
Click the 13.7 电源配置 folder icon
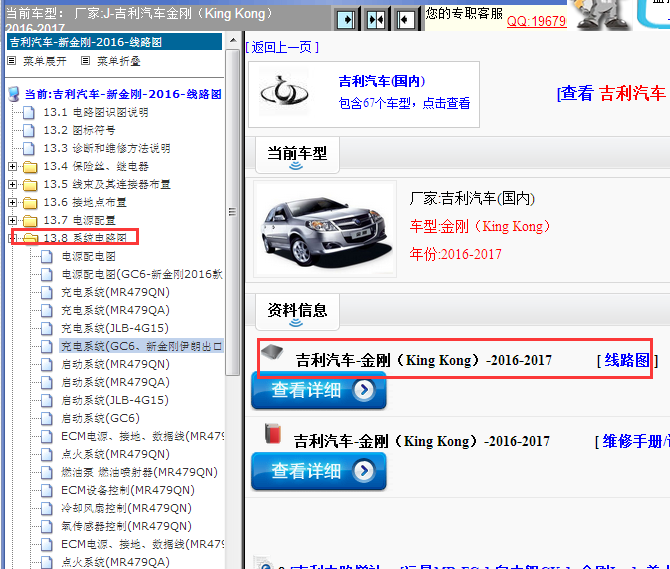pyautogui.click(x=30, y=220)
